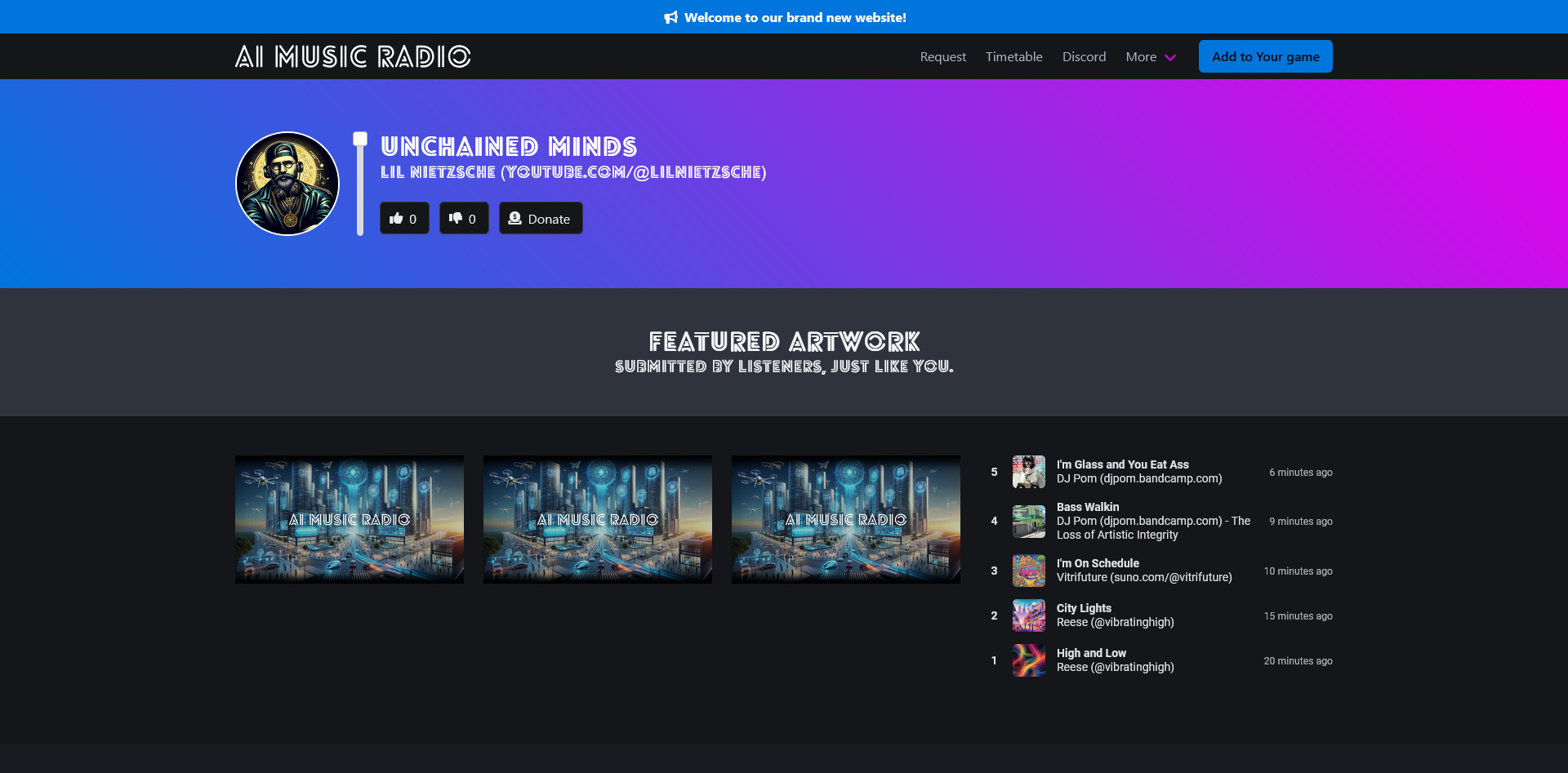Click the Unchained Minds song title
This screenshot has width=1568, height=773.
[x=509, y=146]
